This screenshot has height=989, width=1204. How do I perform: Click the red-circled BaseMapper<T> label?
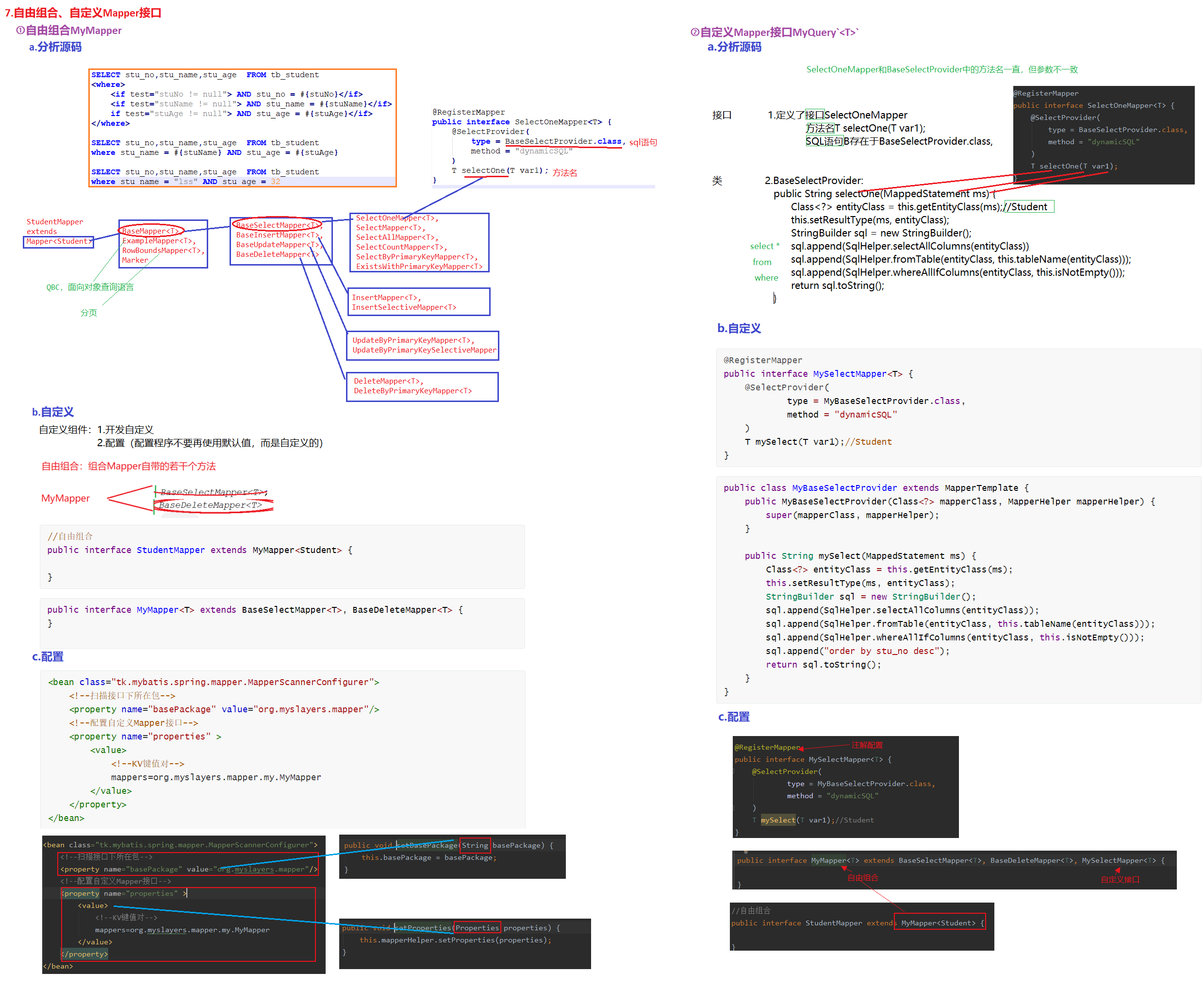[x=150, y=231]
